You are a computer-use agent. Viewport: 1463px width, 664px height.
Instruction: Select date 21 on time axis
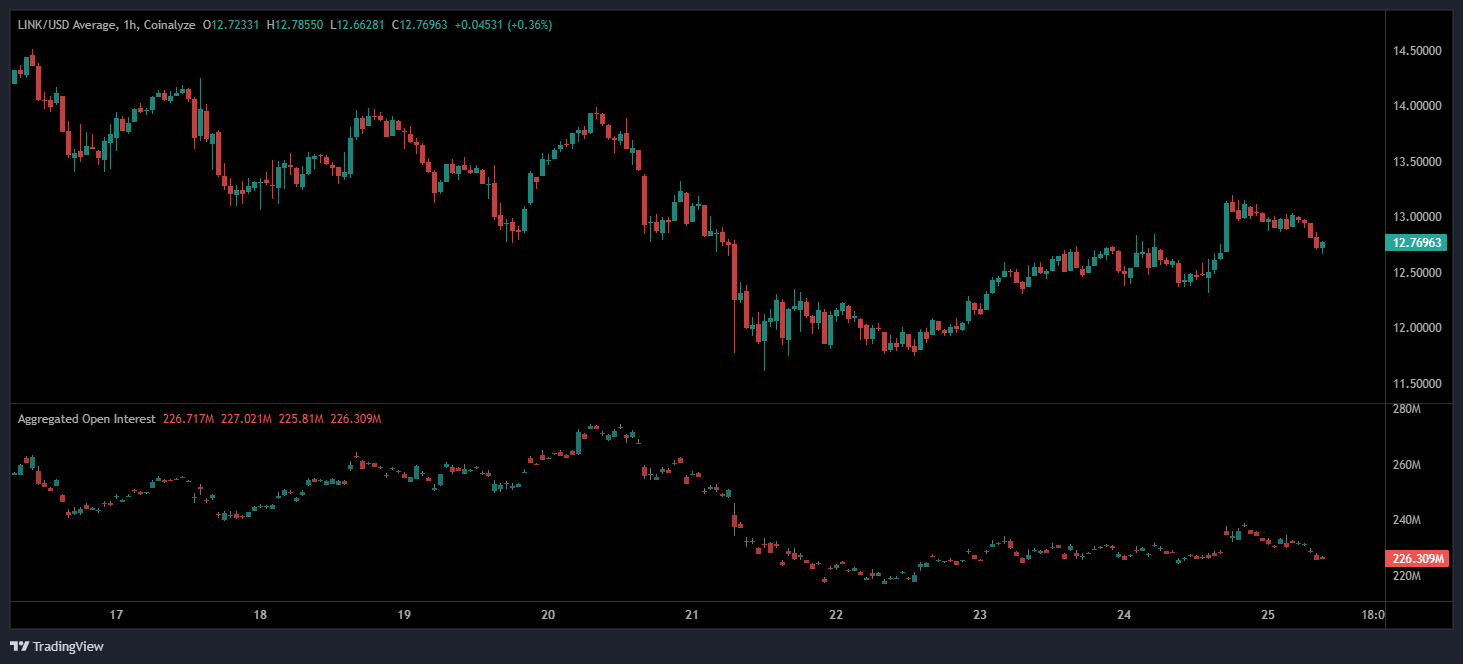point(692,614)
